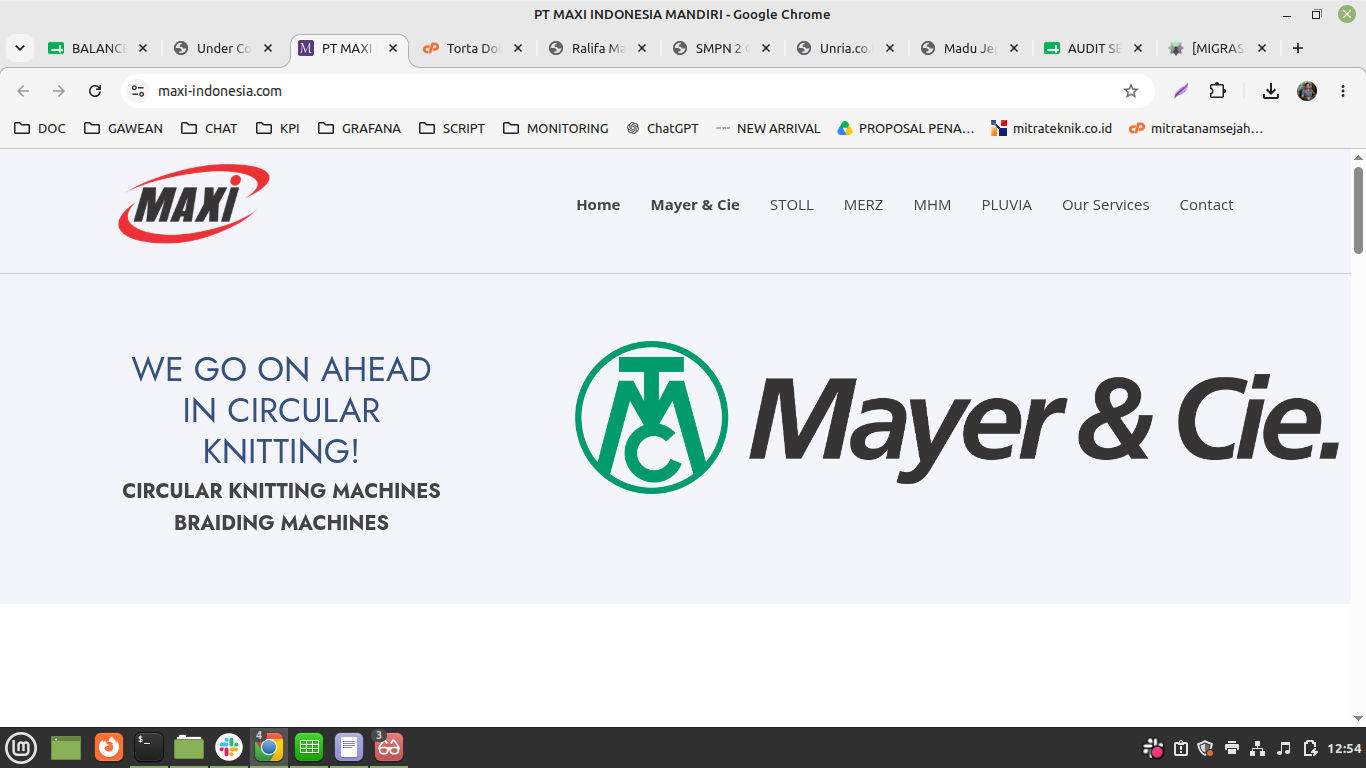Open the Slack app in taskbar
The image size is (1366, 768).
click(229, 747)
